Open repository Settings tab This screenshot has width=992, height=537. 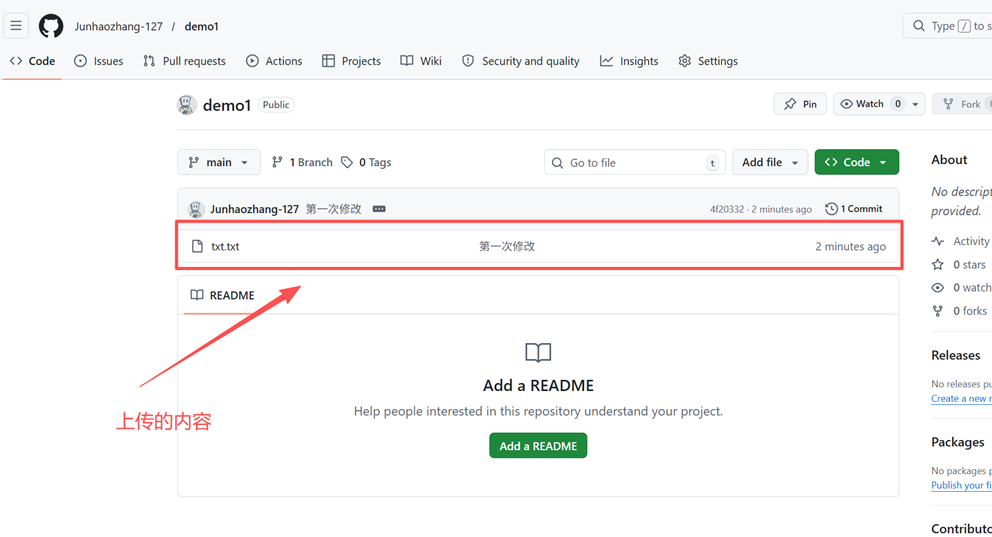(x=708, y=61)
